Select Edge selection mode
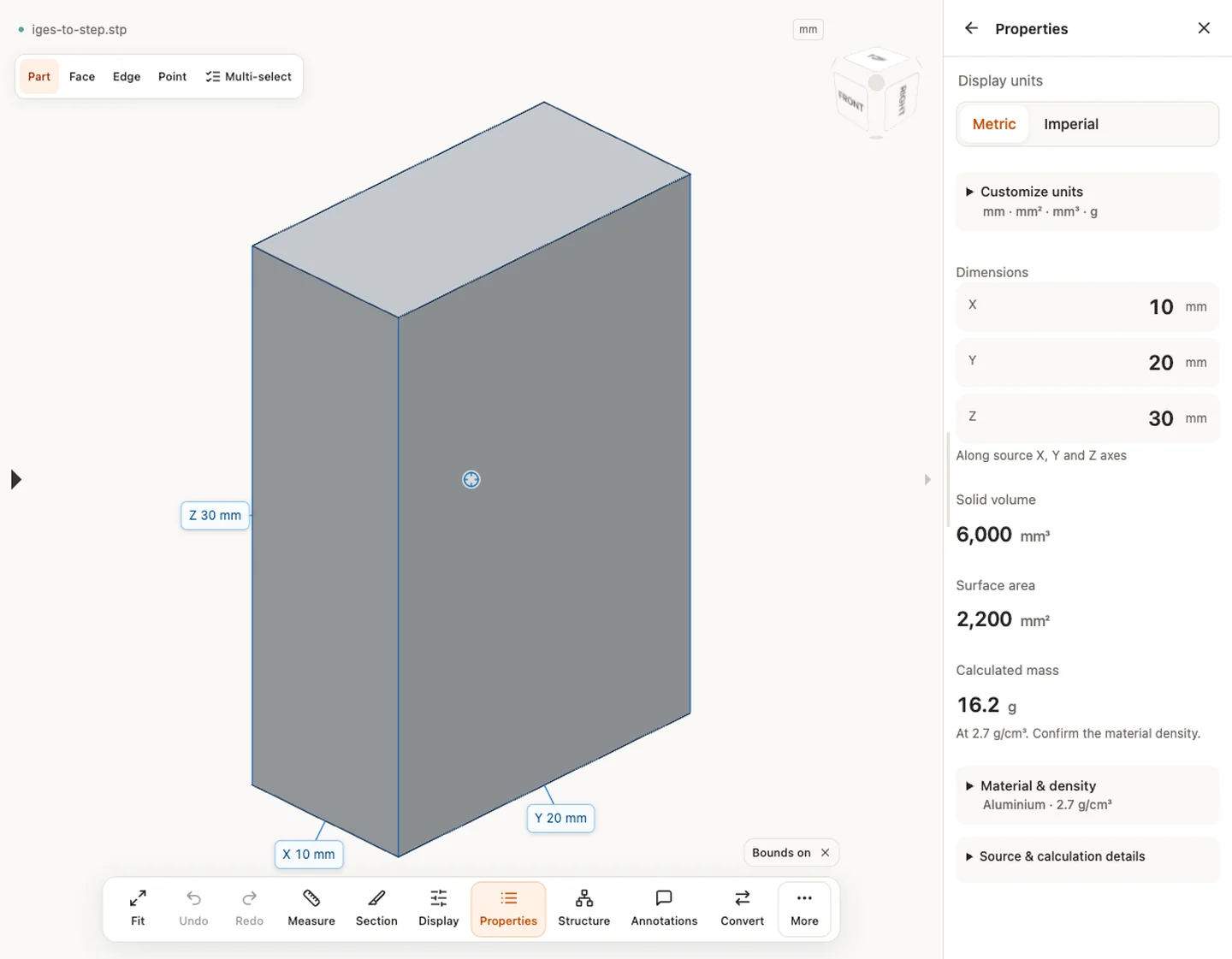 point(127,76)
